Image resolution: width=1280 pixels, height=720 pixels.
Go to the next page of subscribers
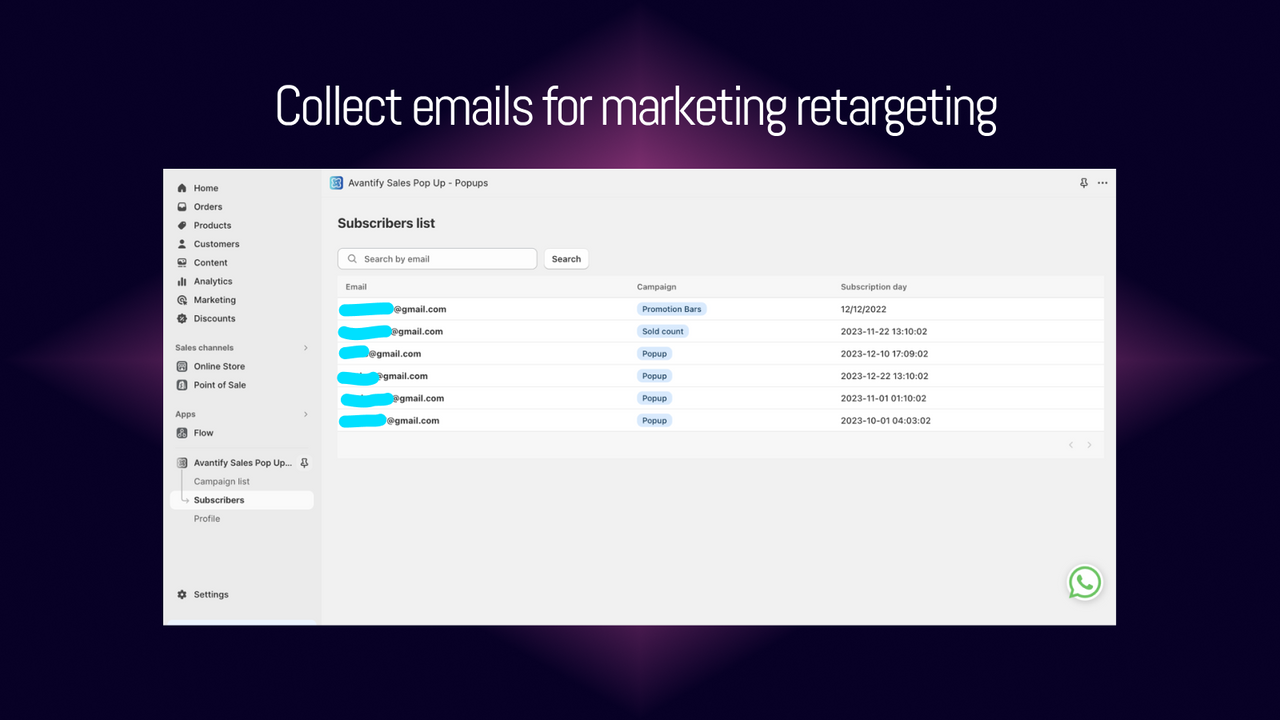(1089, 445)
